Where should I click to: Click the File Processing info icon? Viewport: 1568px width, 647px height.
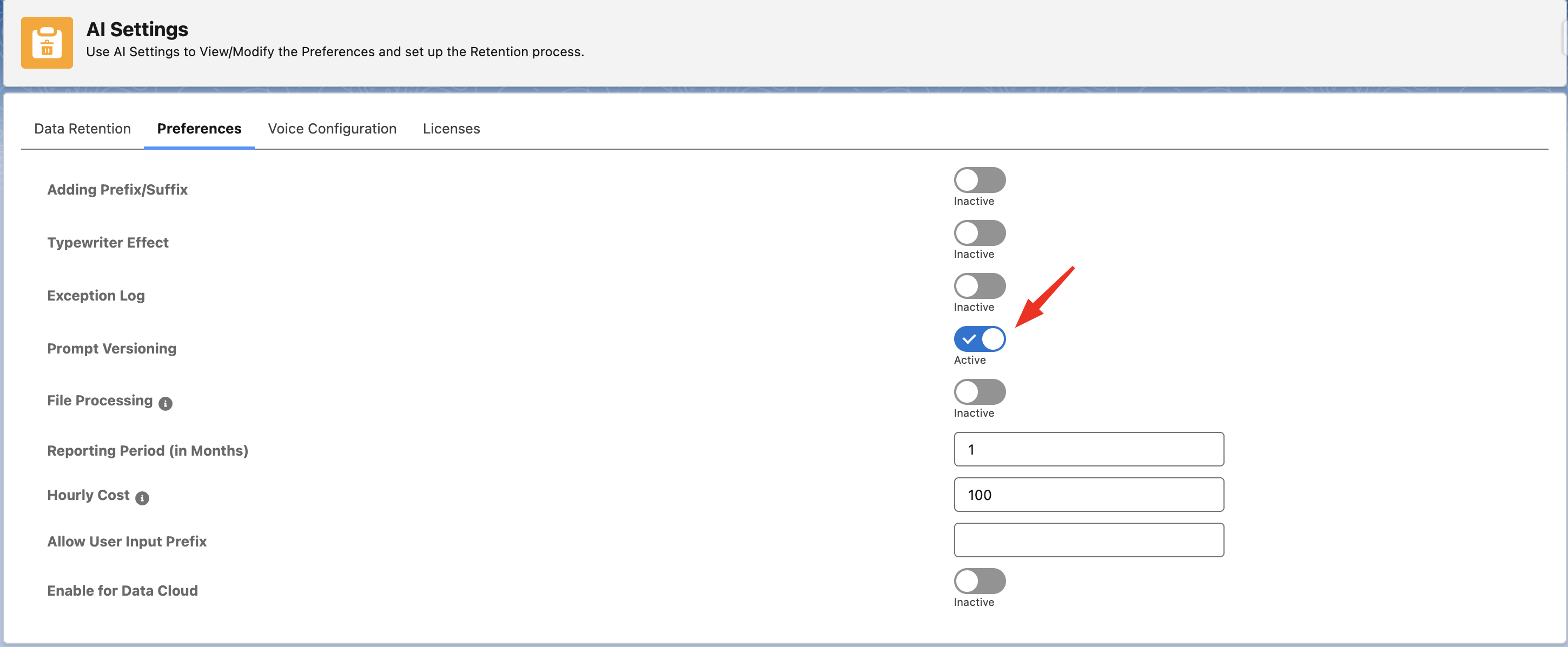point(165,403)
